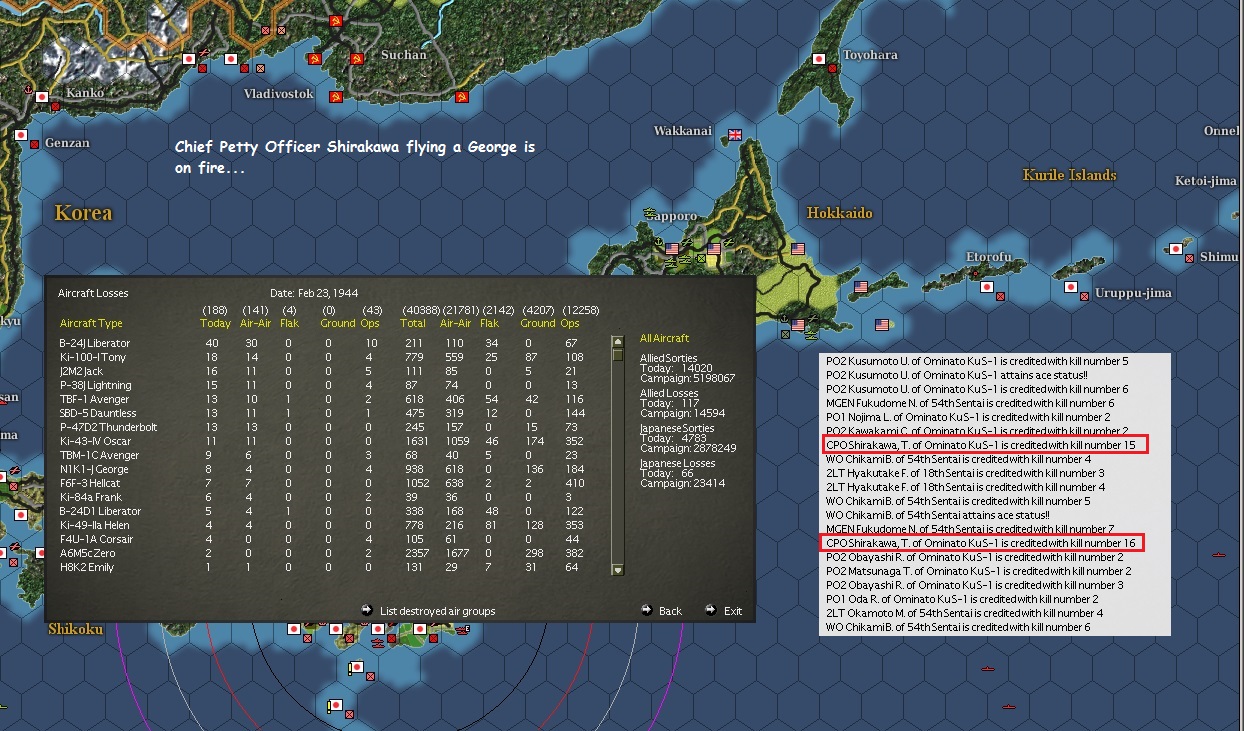Click the Hokkaido region label
Viewport: 1244px width, 731px height.
[839, 213]
